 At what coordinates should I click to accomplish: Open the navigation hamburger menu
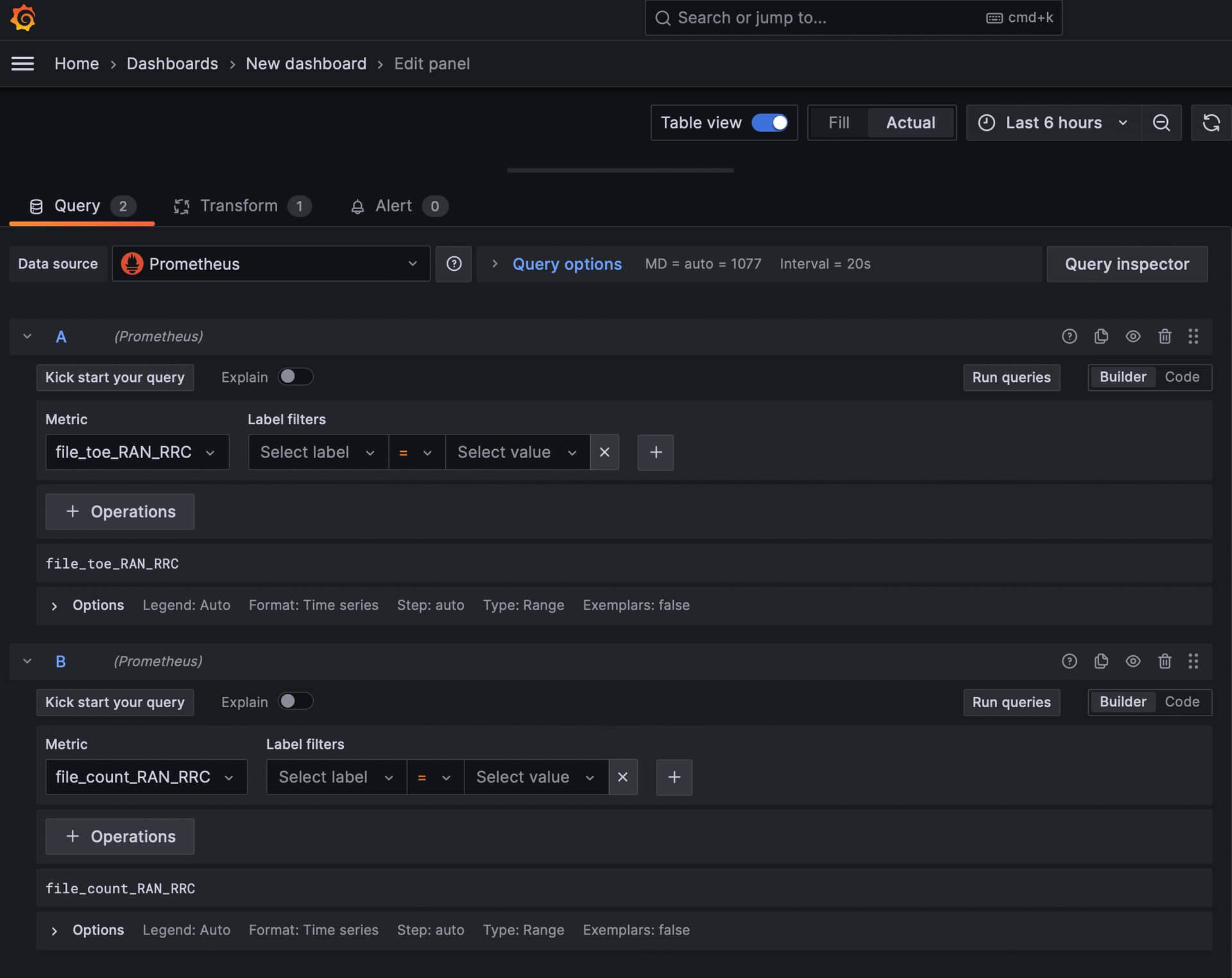pos(22,64)
